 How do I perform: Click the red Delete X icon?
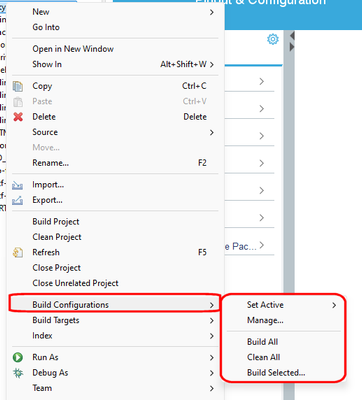[x=18, y=117]
